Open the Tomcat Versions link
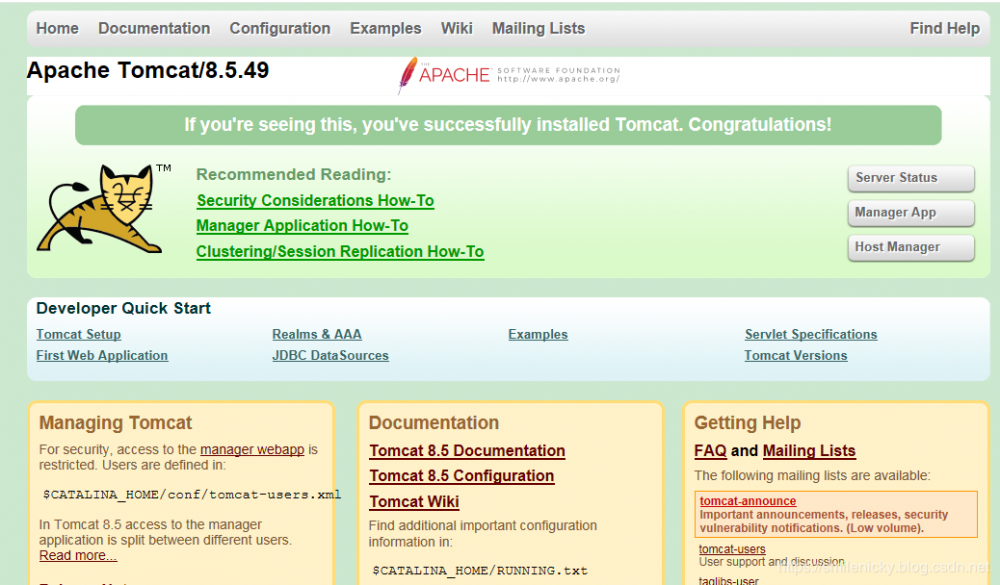This screenshot has width=1000, height=585. pos(796,355)
